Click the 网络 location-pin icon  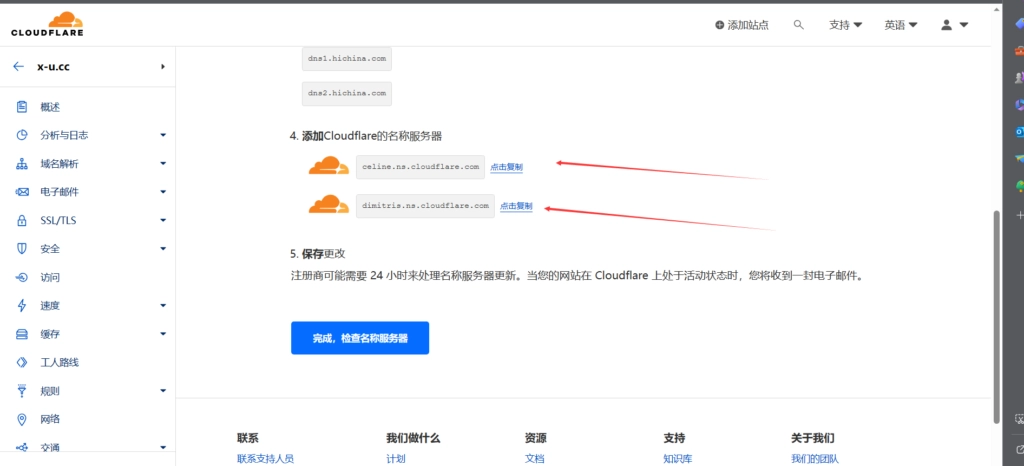[22, 419]
